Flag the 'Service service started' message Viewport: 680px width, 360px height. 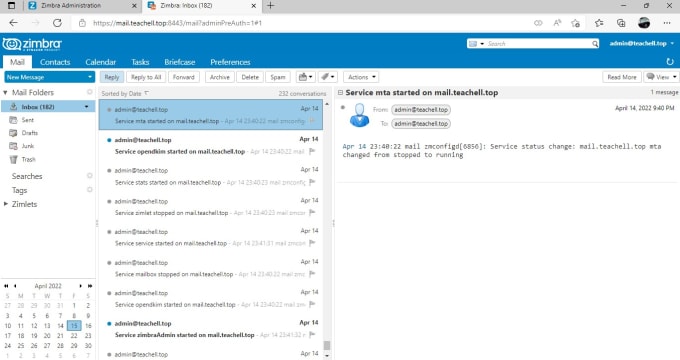coord(312,243)
